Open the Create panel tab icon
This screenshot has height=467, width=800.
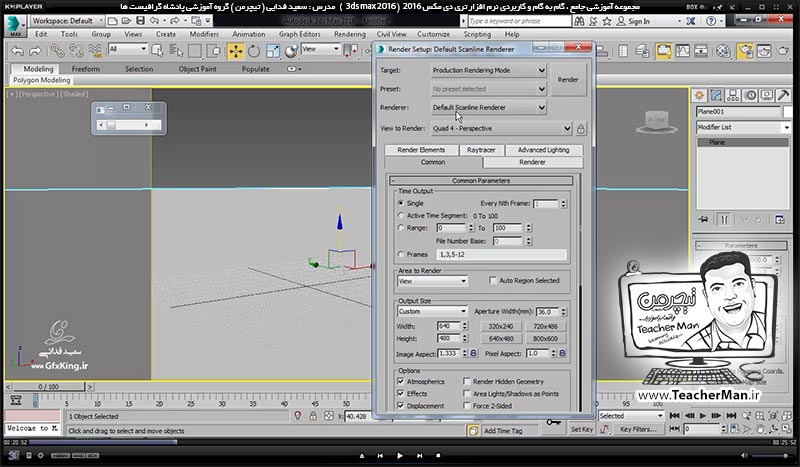699,95
